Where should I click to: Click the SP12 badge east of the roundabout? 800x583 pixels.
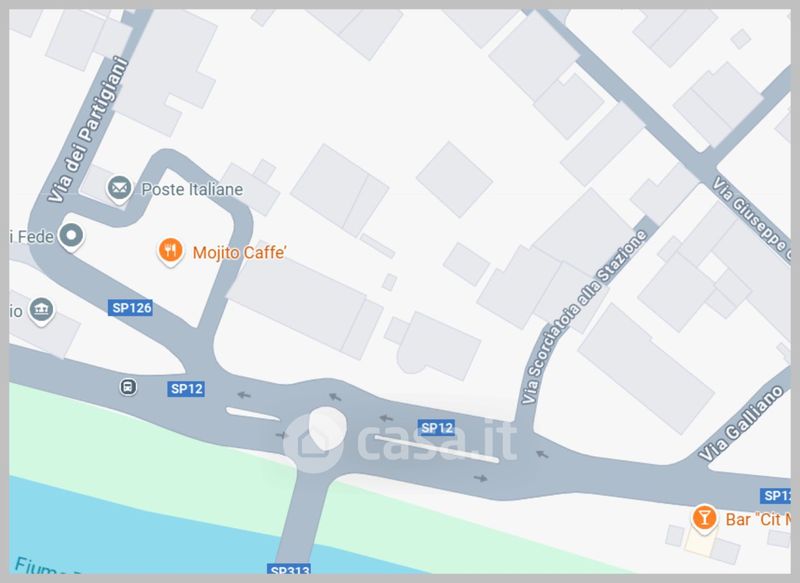click(x=437, y=427)
